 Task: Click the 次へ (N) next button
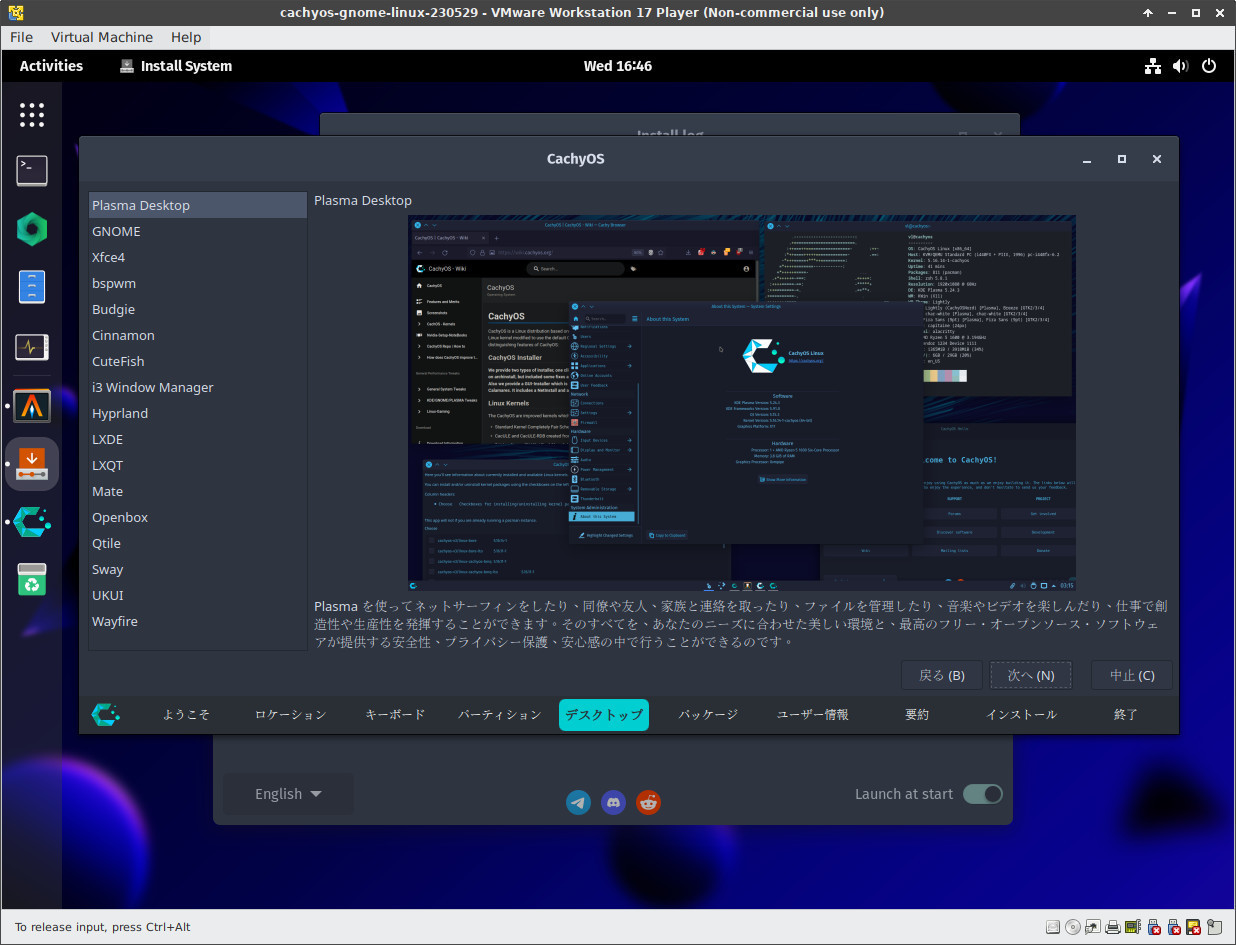(x=1031, y=675)
